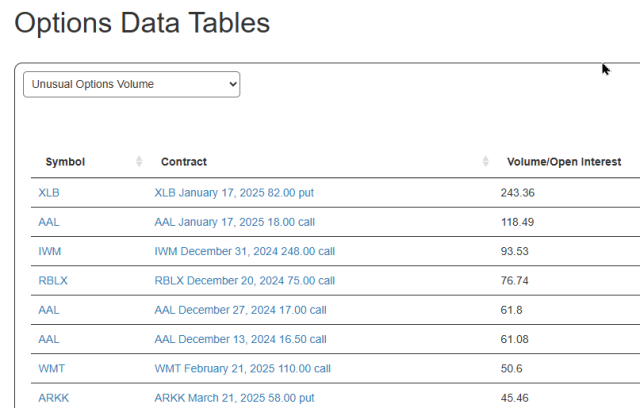
Task: Open IWM December 31, 2024 248.00 call
Action: (245, 251)
